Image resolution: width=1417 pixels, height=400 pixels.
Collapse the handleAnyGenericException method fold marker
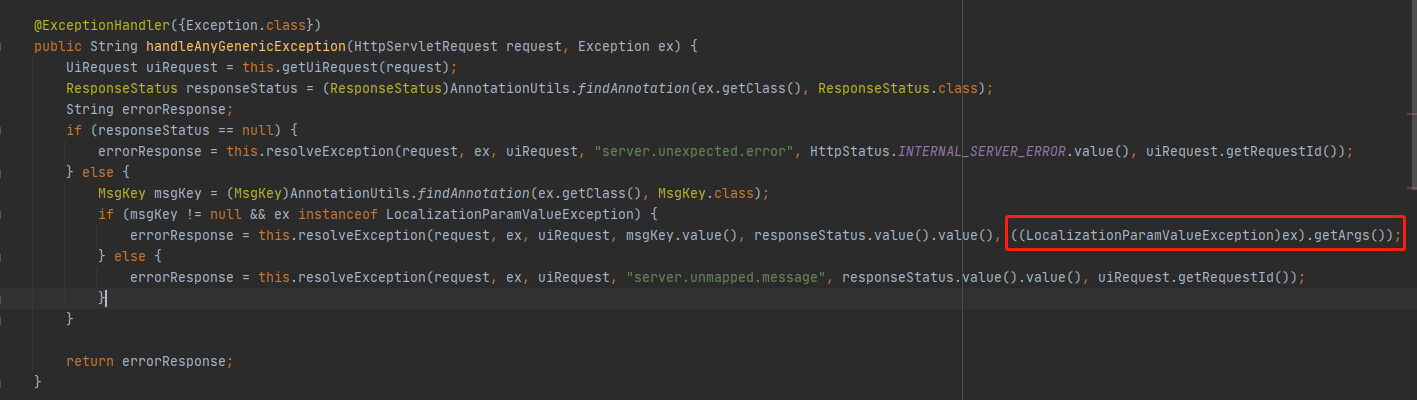[6, 46]
